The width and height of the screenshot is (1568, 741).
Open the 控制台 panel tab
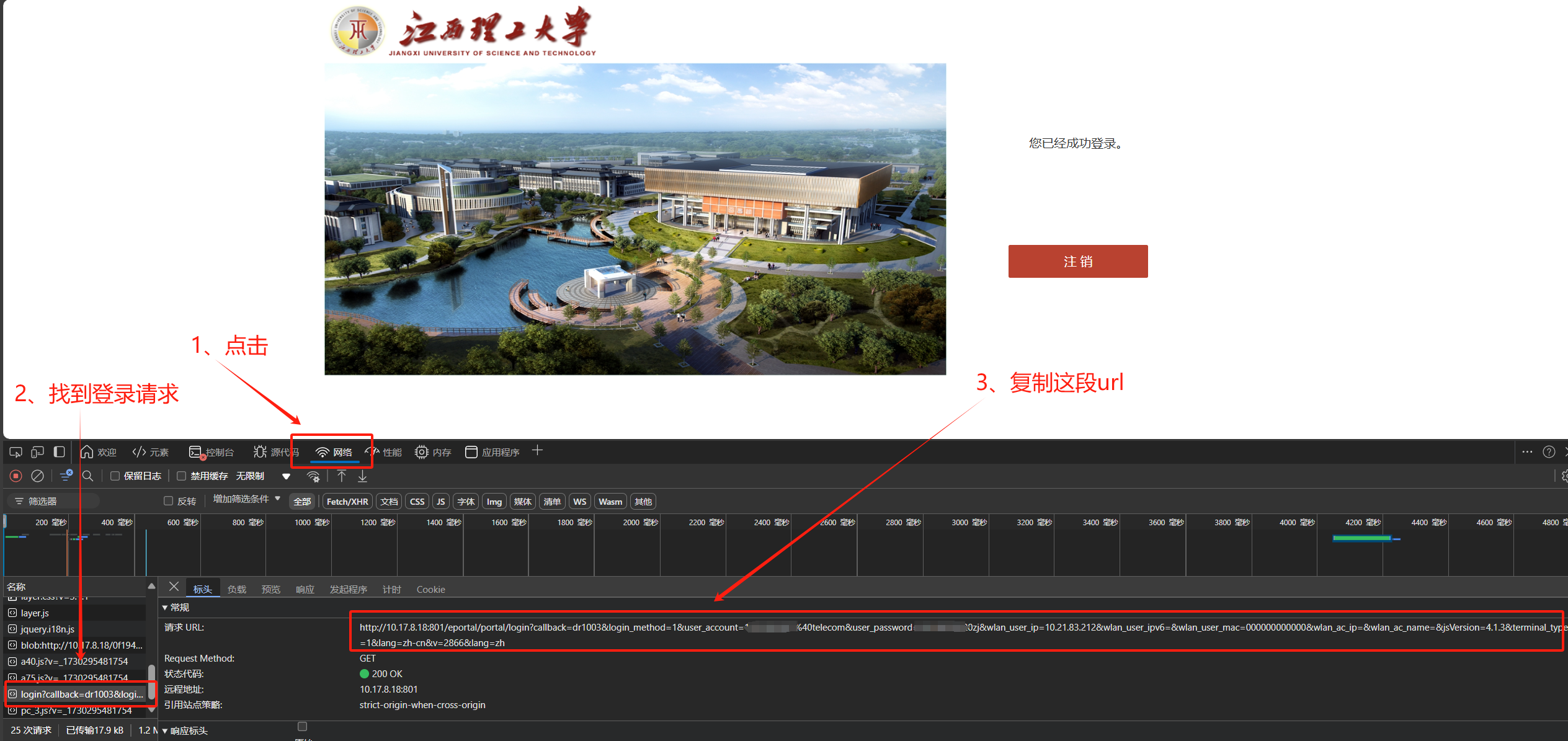point(212,452)
